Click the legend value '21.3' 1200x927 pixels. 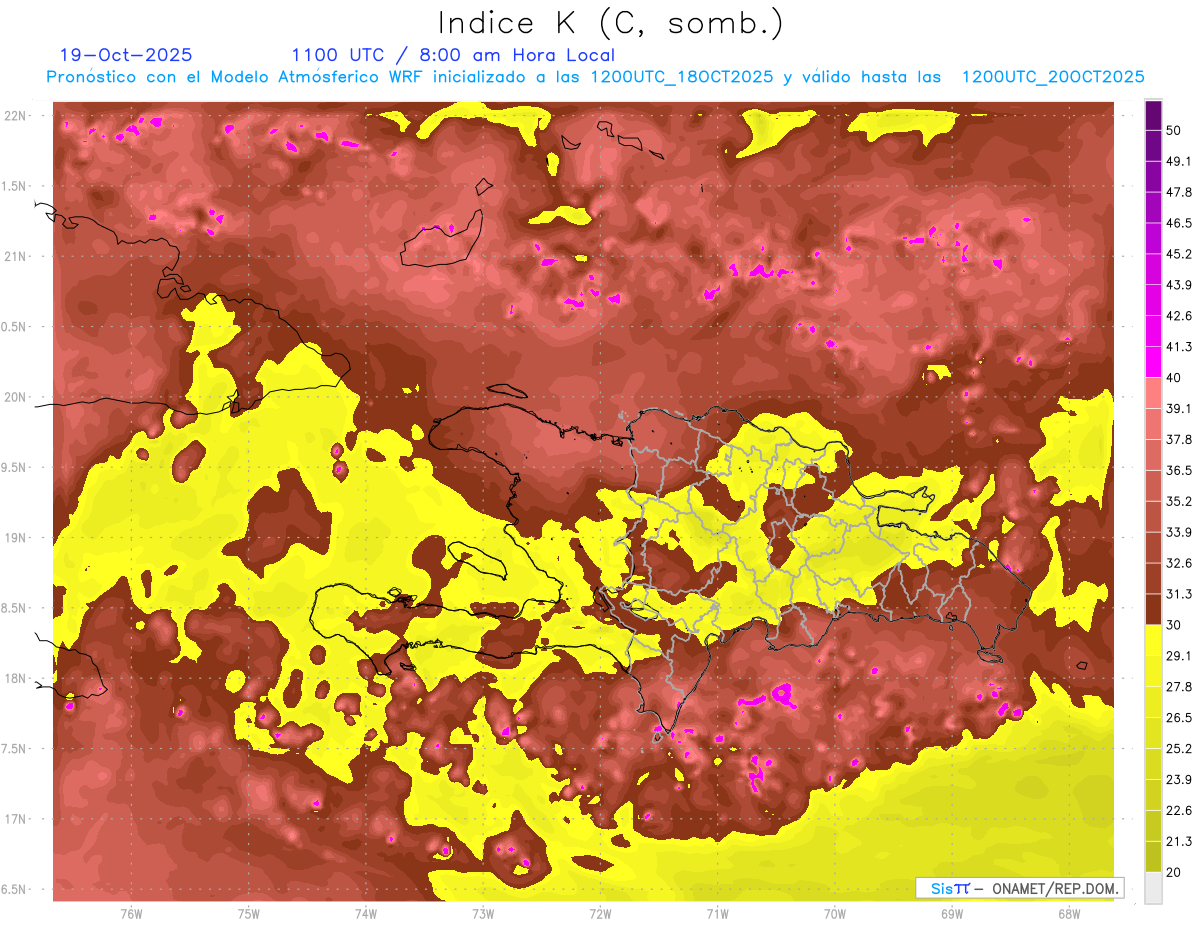[1179, 842]
